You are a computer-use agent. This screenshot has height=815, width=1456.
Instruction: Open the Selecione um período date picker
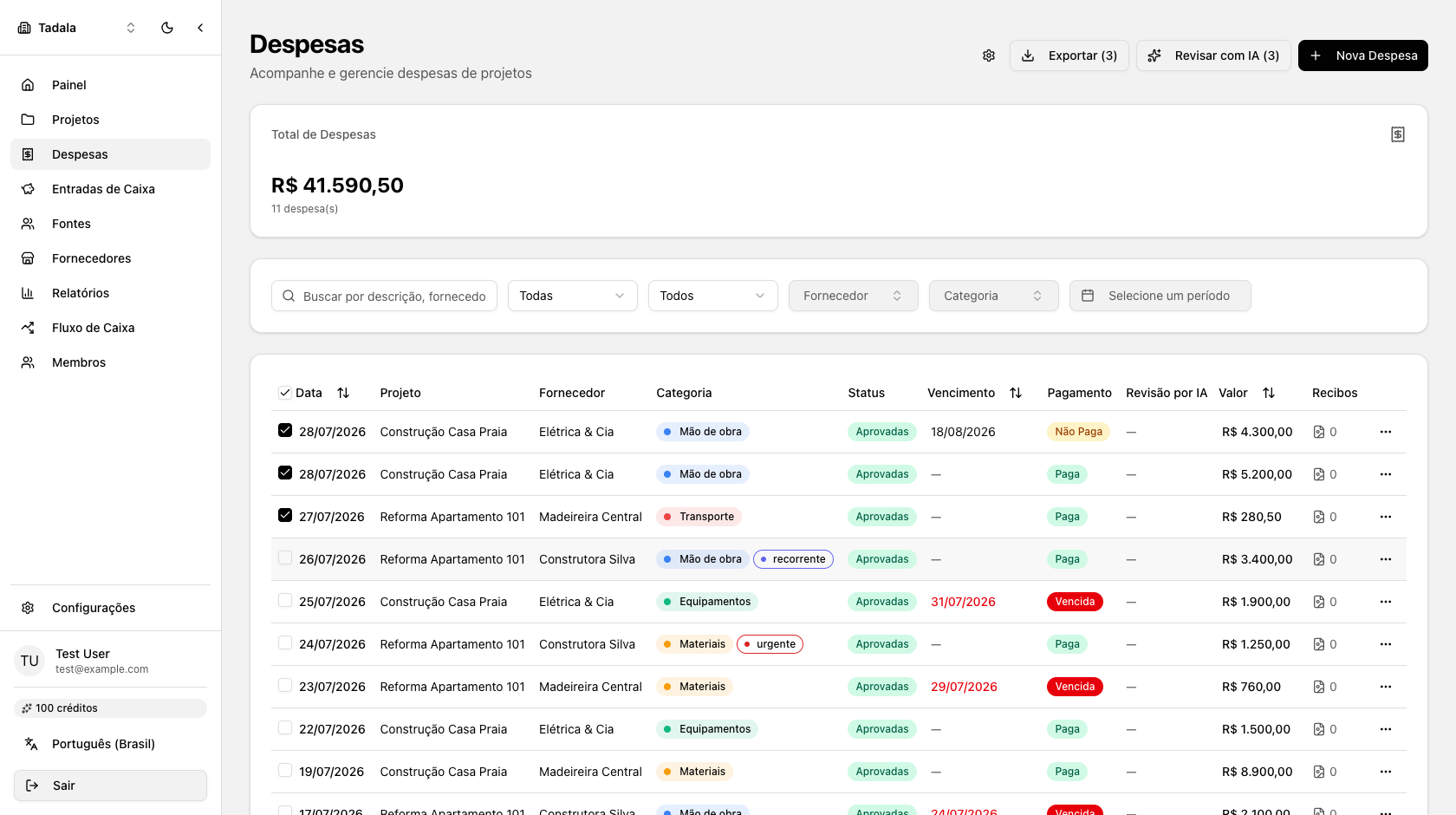pos(1160,296)
